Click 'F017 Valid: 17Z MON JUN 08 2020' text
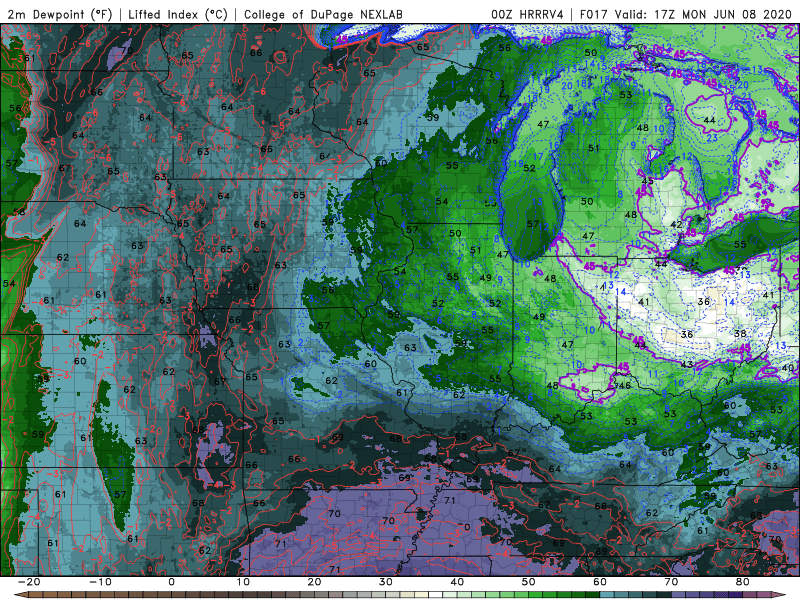Image resolution: width=800 pixels, height=600 pixels. click(x=686, y=15)
